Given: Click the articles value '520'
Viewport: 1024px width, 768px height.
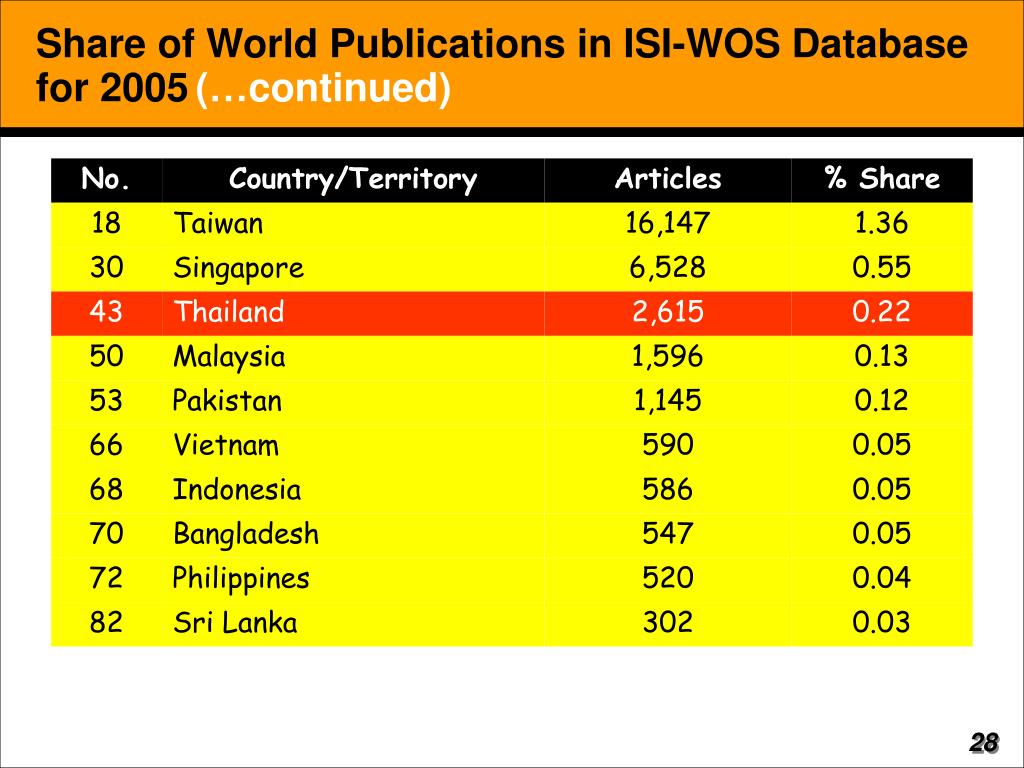Looking at the screenshot, I should tap(667, 578).
